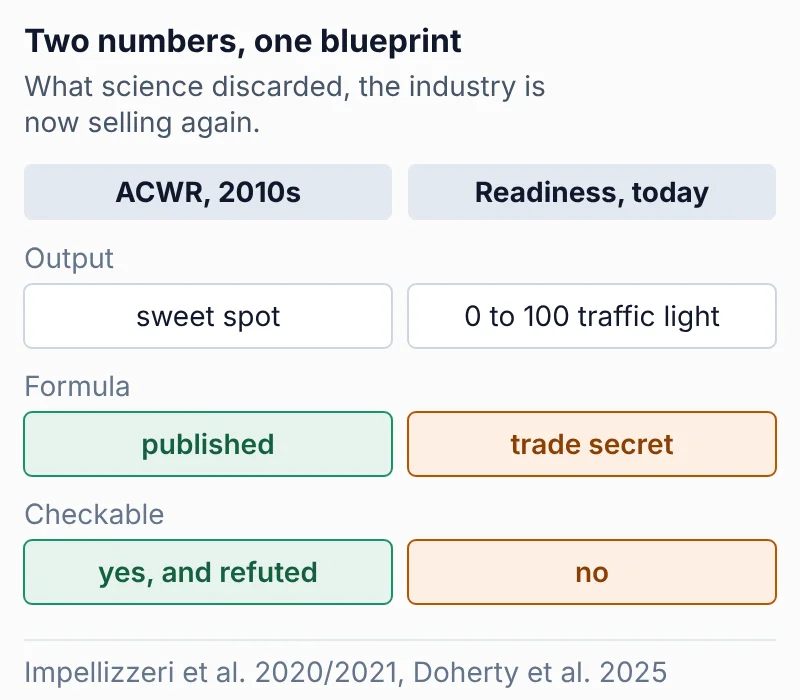Click the 'yes, and refuted' cell
Screen dimensions: 800x700
click(208, 572)
